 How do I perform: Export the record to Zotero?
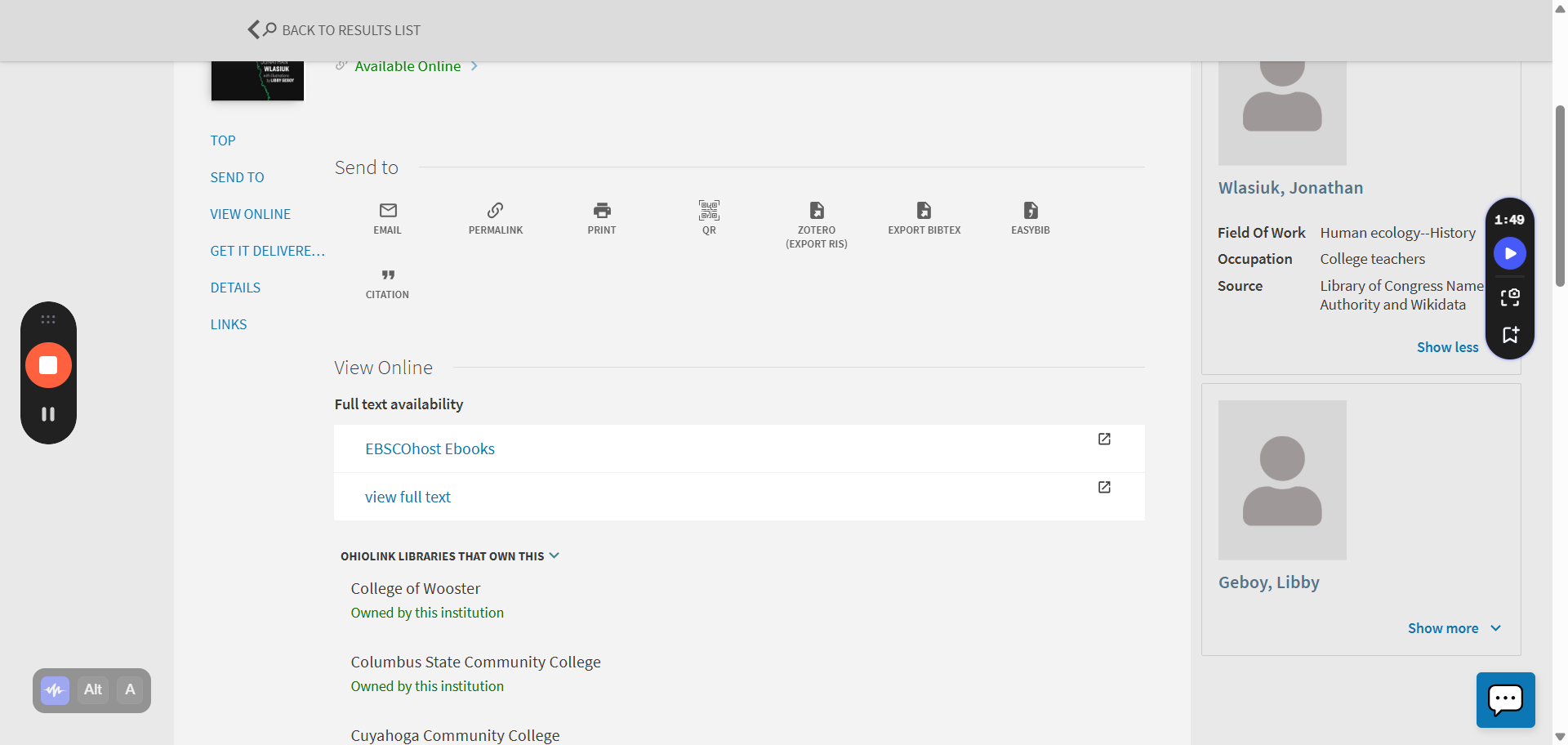tap(816, 216)
